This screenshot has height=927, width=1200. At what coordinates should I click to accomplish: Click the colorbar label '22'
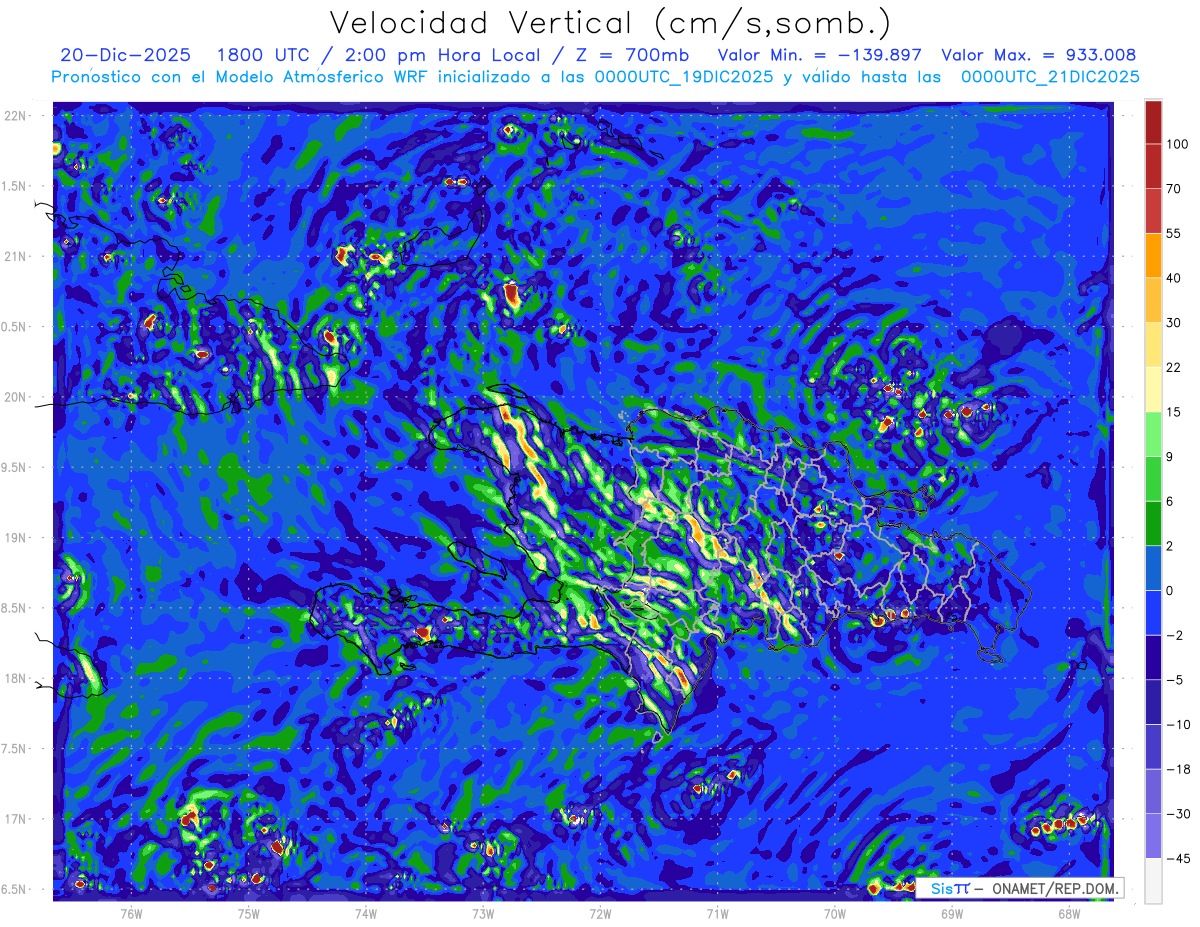[x=1173, y=367]
